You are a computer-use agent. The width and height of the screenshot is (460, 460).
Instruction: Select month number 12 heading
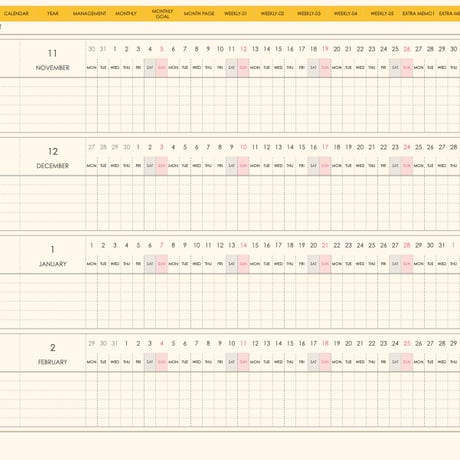[53, 152]
